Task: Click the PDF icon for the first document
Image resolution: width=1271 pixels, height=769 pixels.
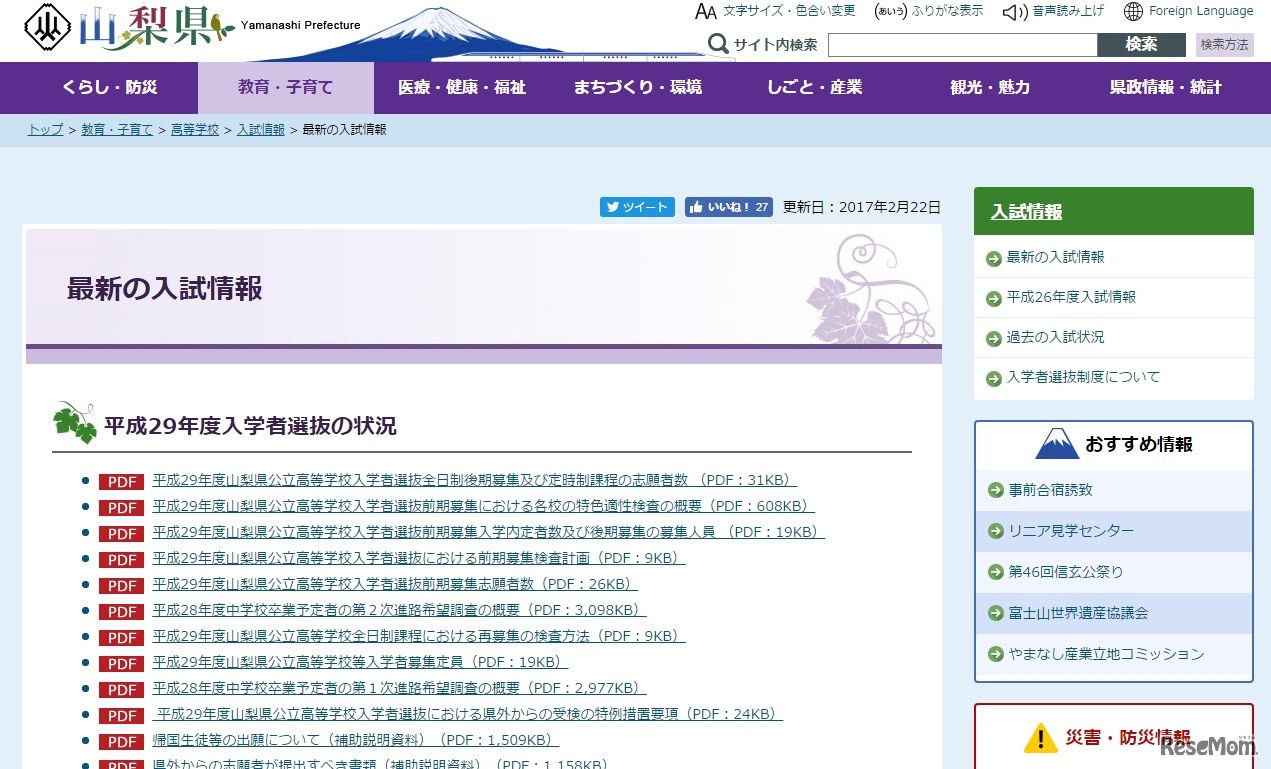Action: coord(121,482)
